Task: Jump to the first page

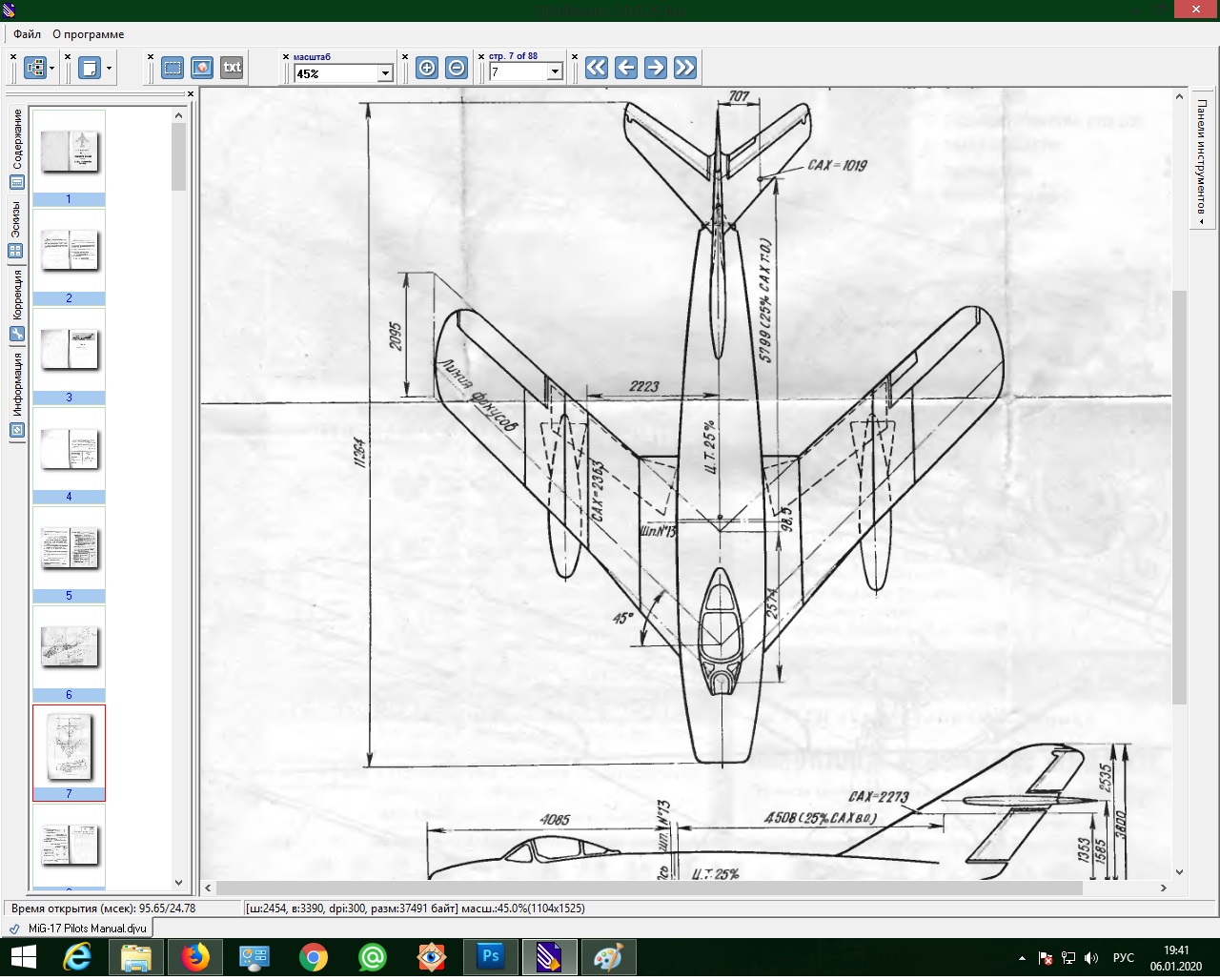Action: 596,68
